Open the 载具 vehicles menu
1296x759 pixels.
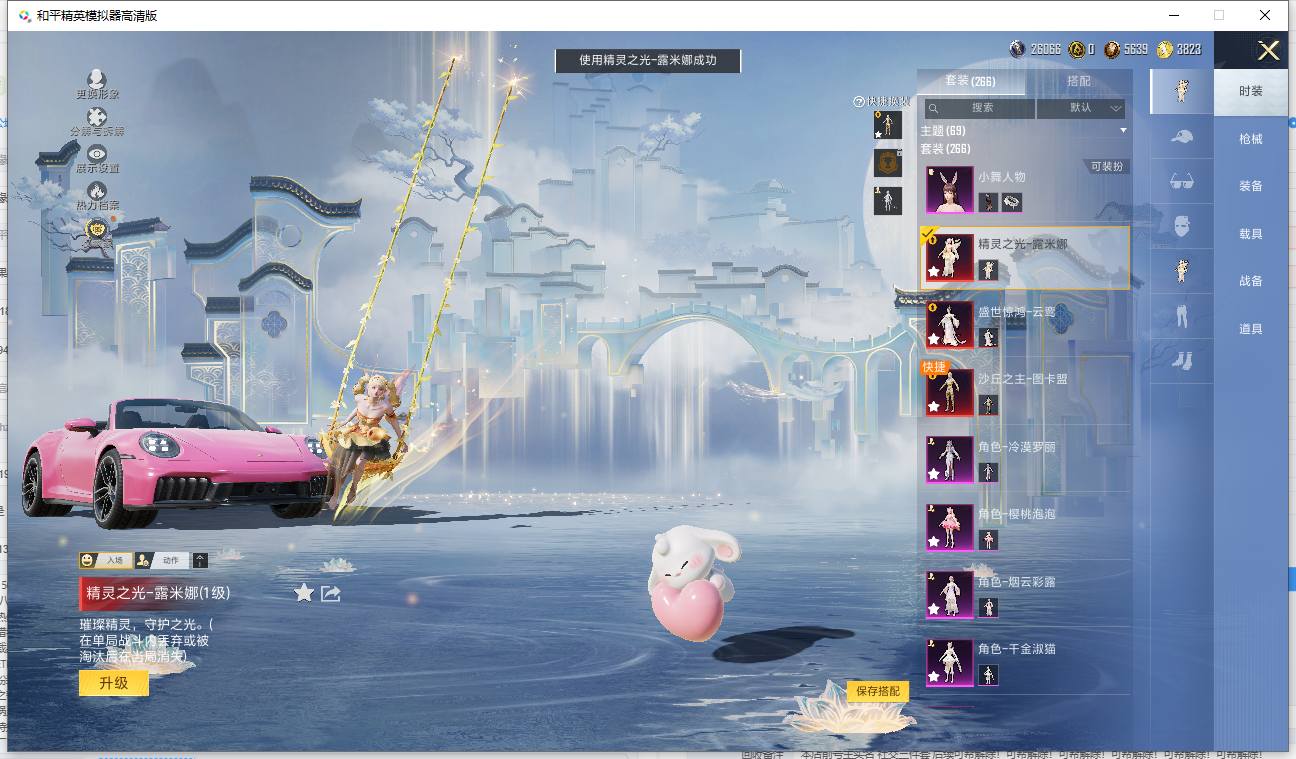coord(1251,234)
